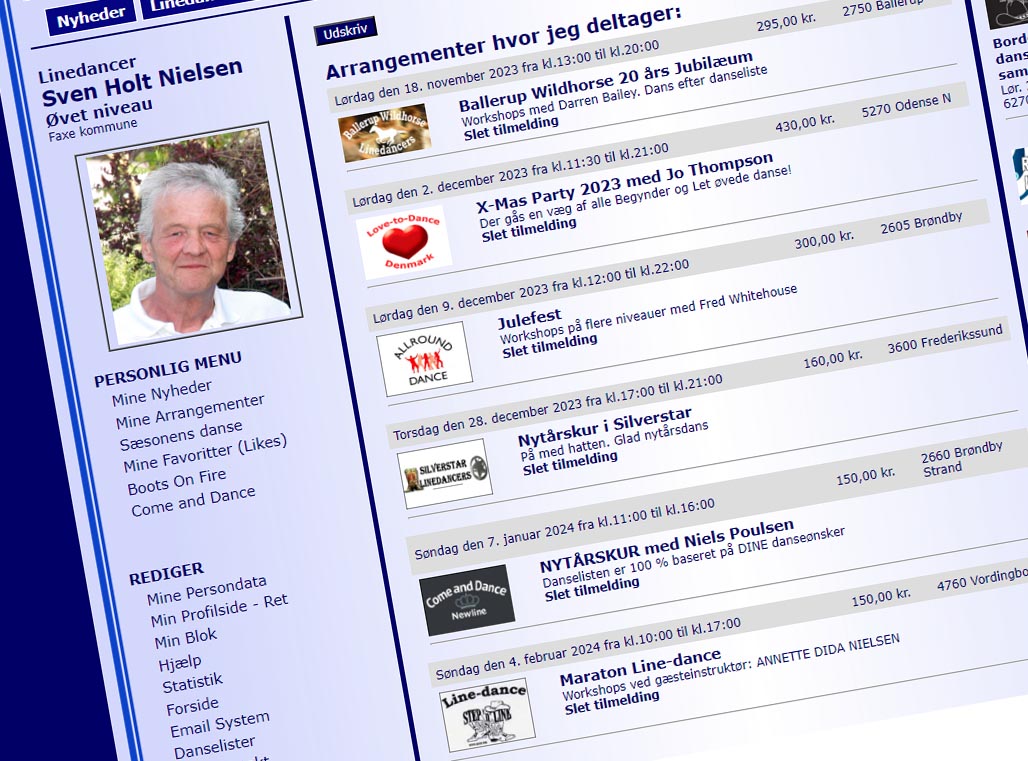Screen dimensions: 1028x761
Task: Open Mine Arrangementer menu item
Action: [x=190, y=411]
